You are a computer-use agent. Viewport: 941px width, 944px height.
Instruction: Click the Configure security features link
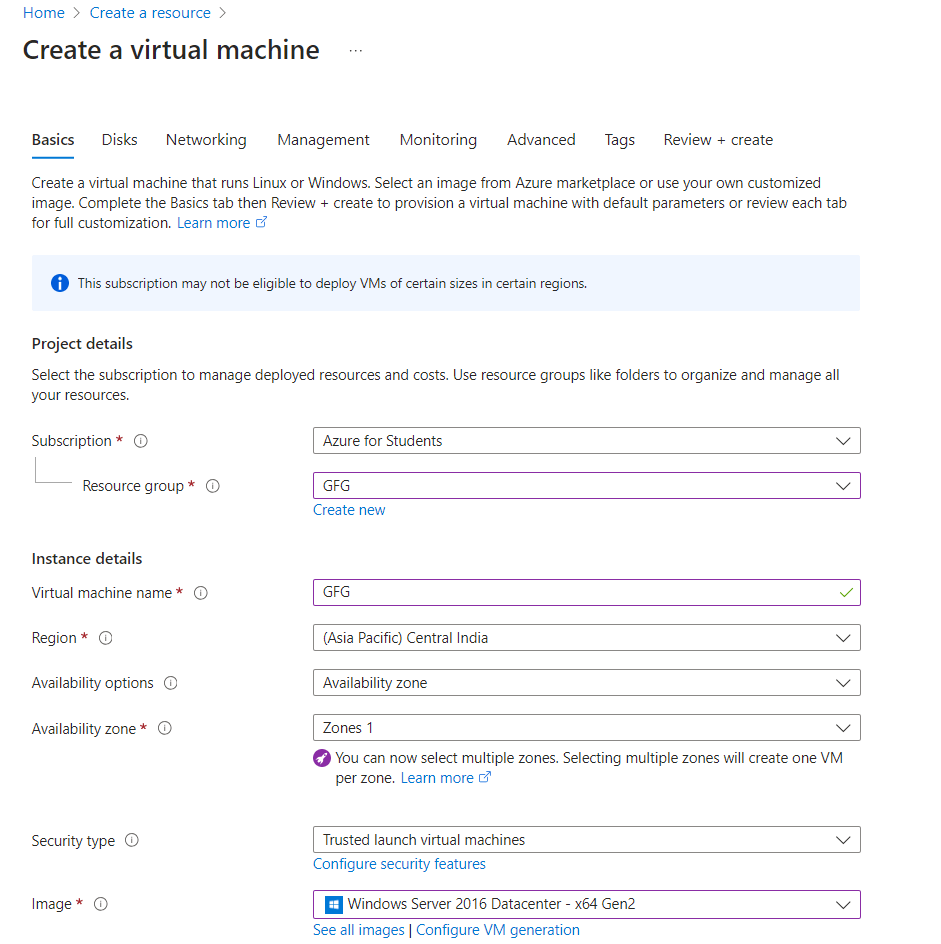[399, 864]
